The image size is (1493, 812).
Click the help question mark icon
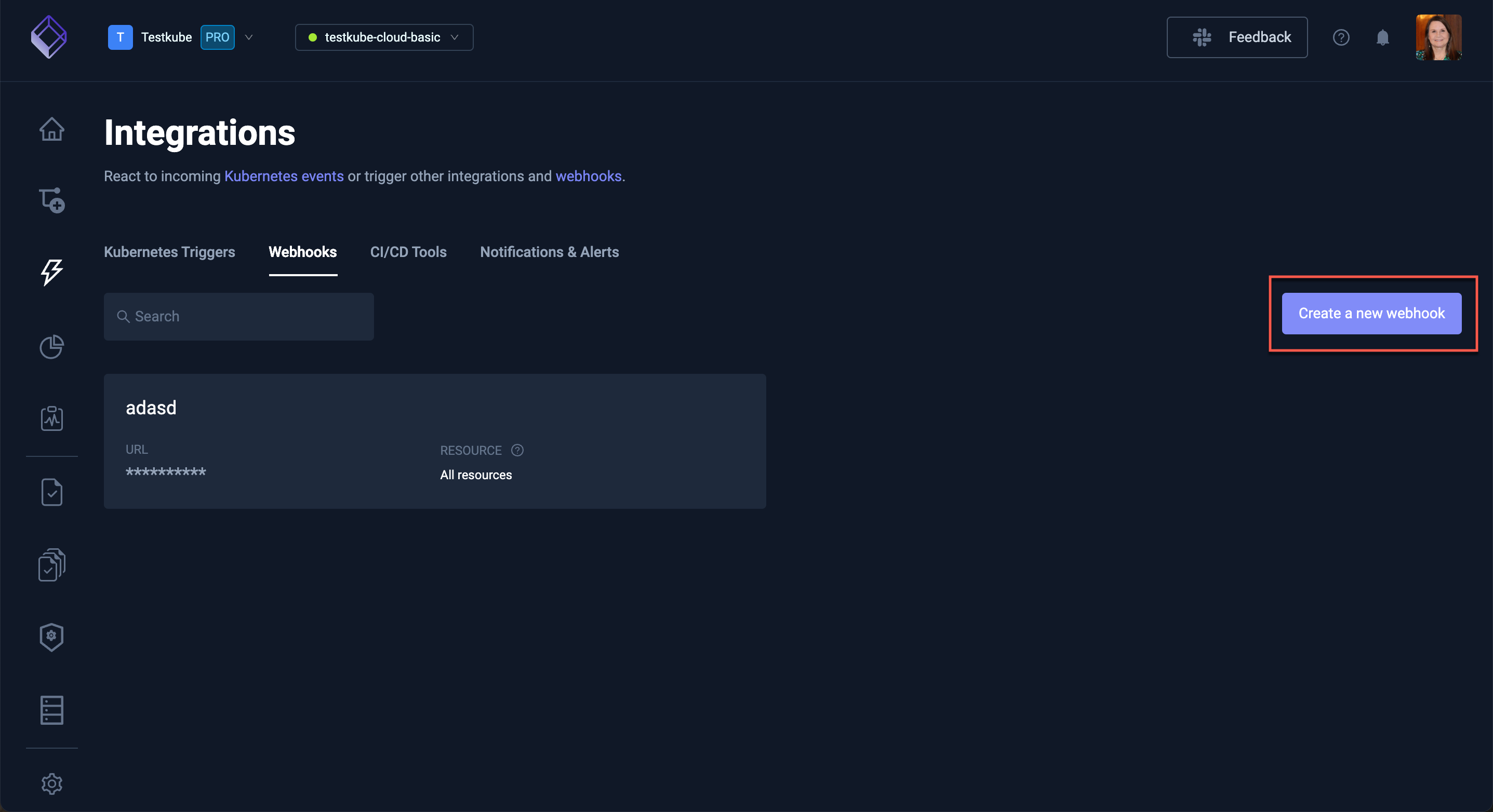1341,37
